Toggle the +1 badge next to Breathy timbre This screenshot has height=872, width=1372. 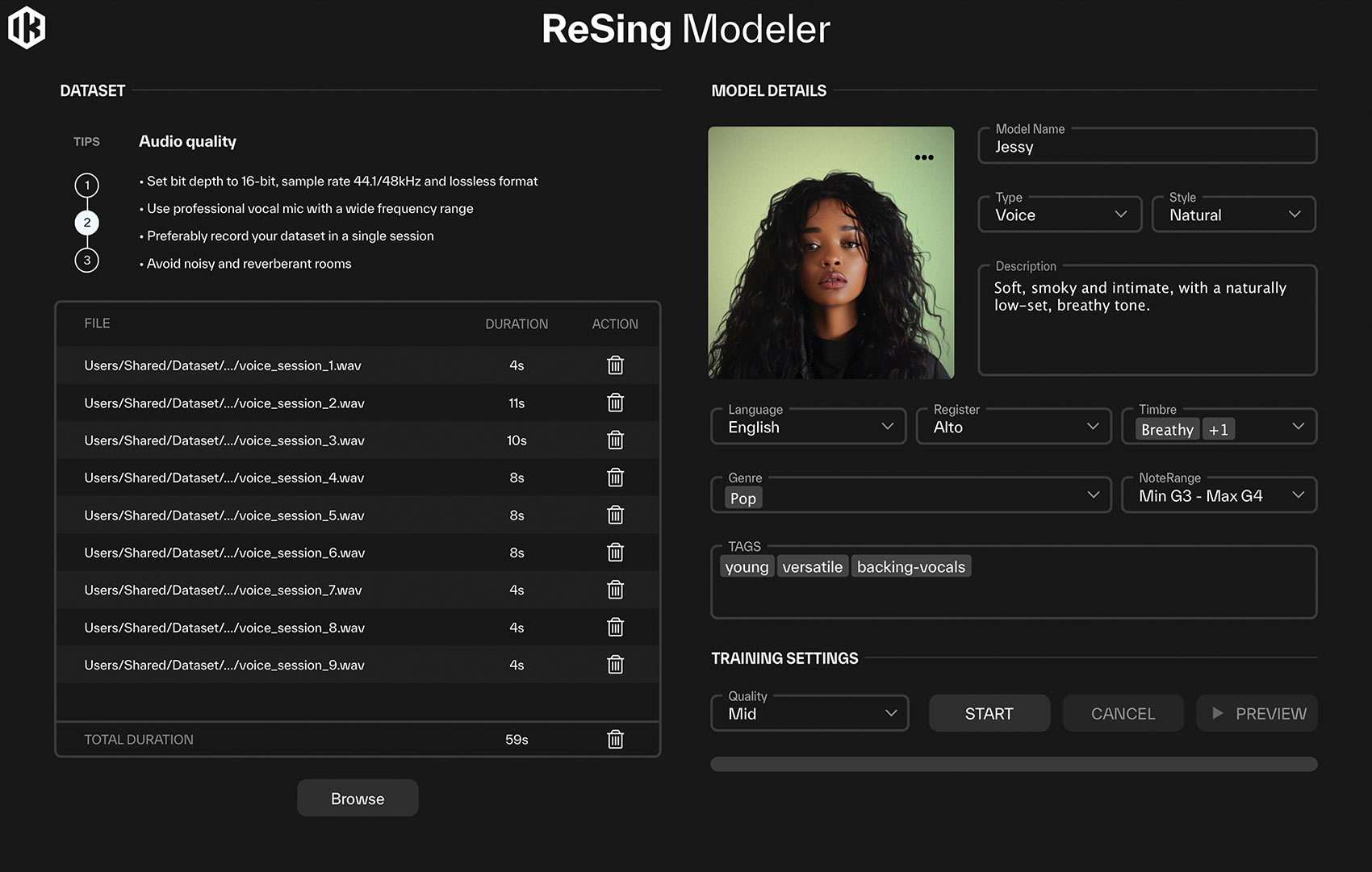click(x=1218, y=428)
